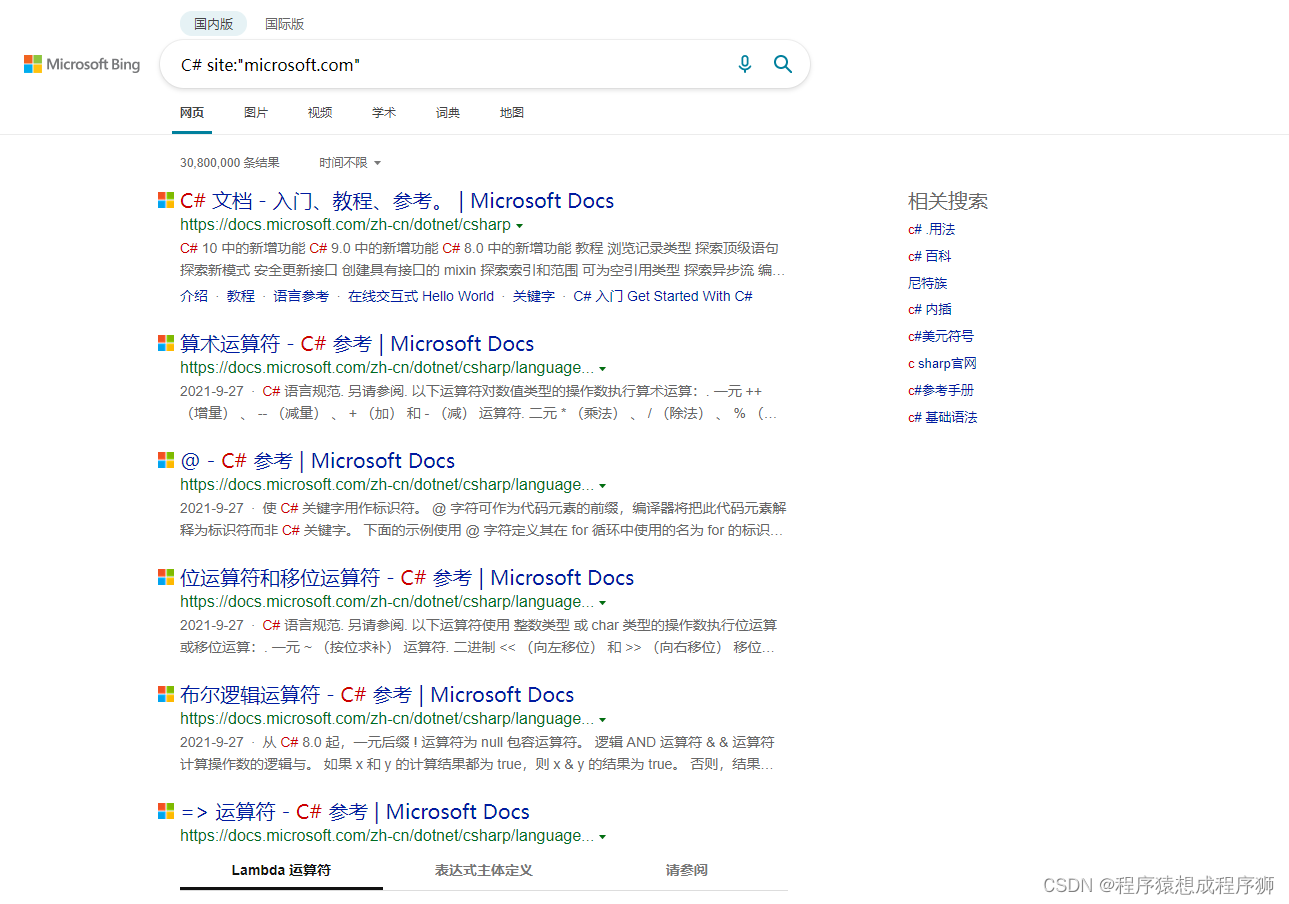Viewport: 1289px width, 904px height.
Task: Click C# 入门 Get Started With C# sublink
Action: pos(663,296)
